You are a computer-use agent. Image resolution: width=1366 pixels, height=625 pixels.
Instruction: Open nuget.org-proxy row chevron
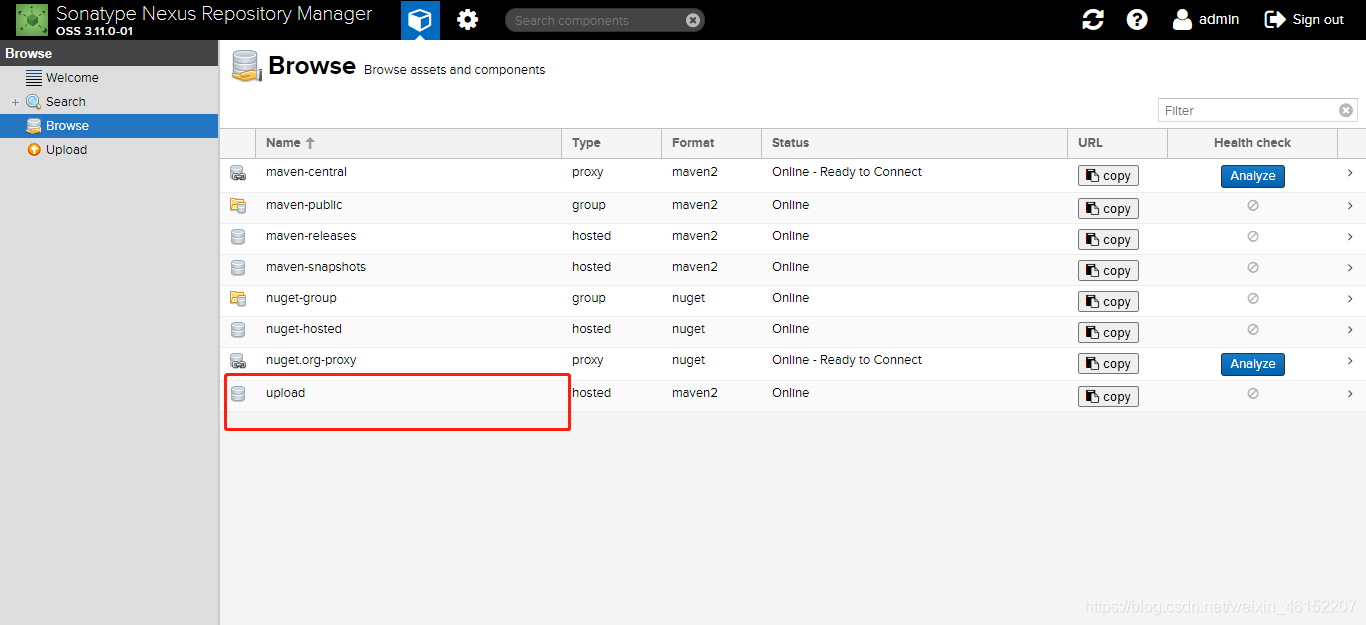tap(1350, 361)
